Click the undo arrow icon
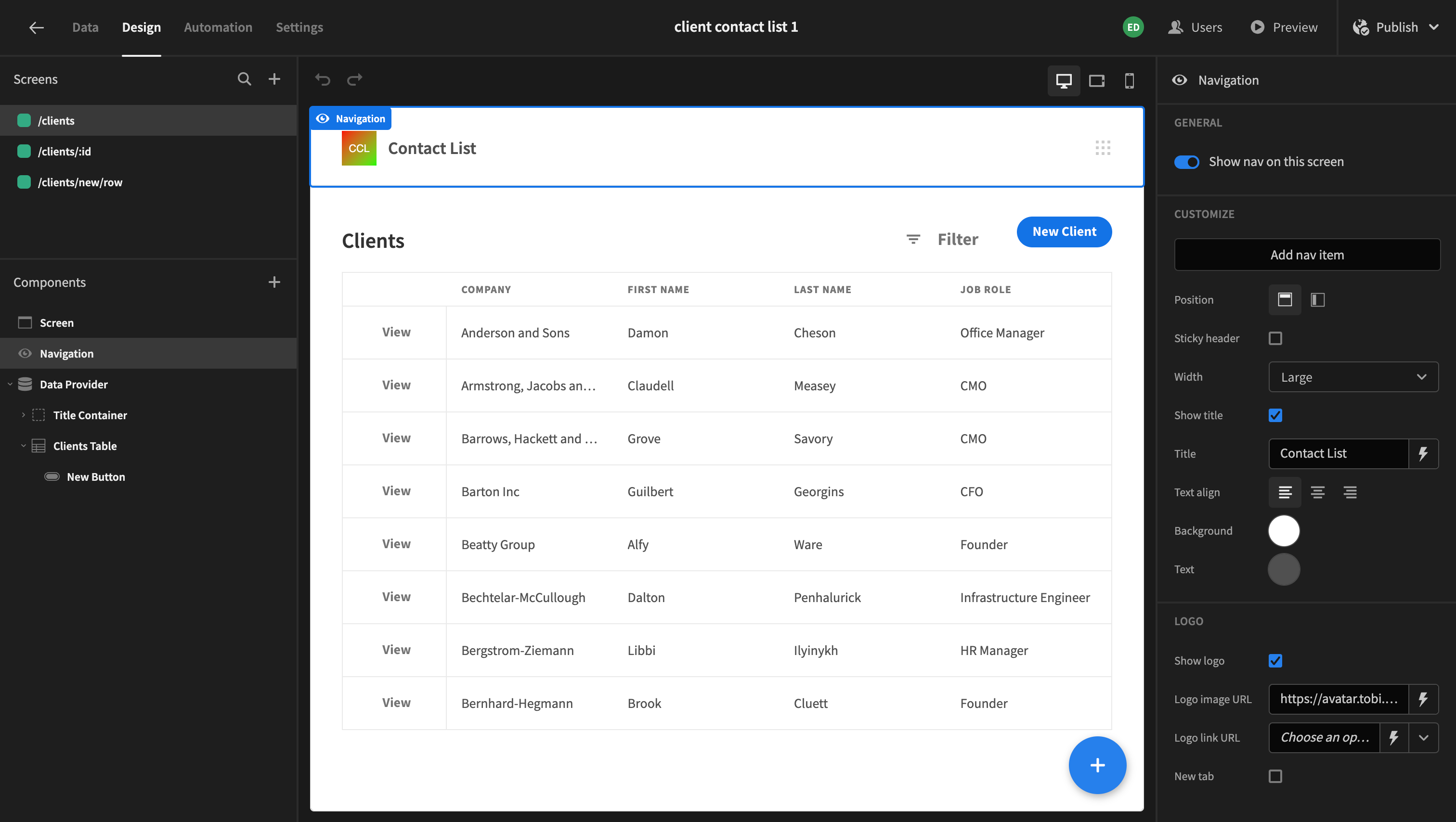1456x822 pixels. tap(322, 79)
